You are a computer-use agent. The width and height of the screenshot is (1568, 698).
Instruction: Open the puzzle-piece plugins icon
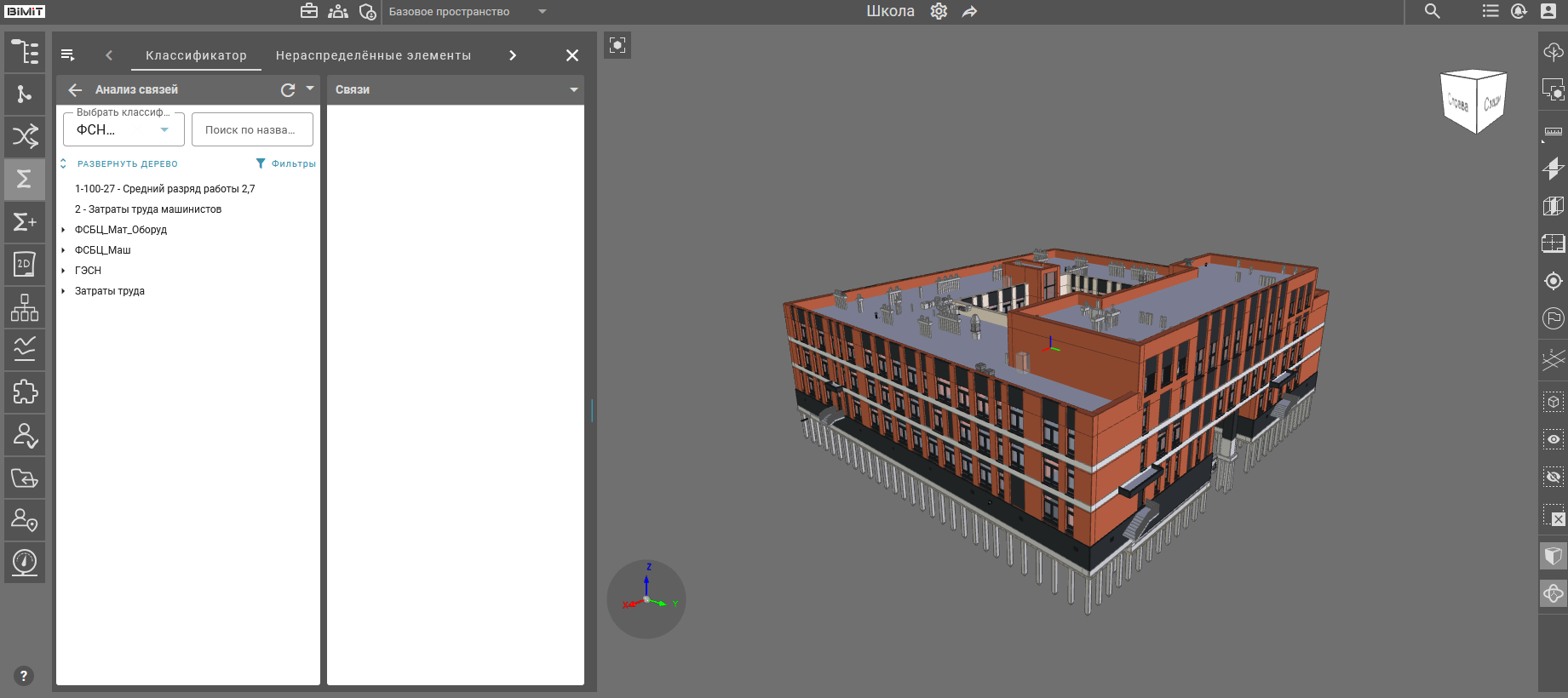pyautogui.click(x=25, y=392)
